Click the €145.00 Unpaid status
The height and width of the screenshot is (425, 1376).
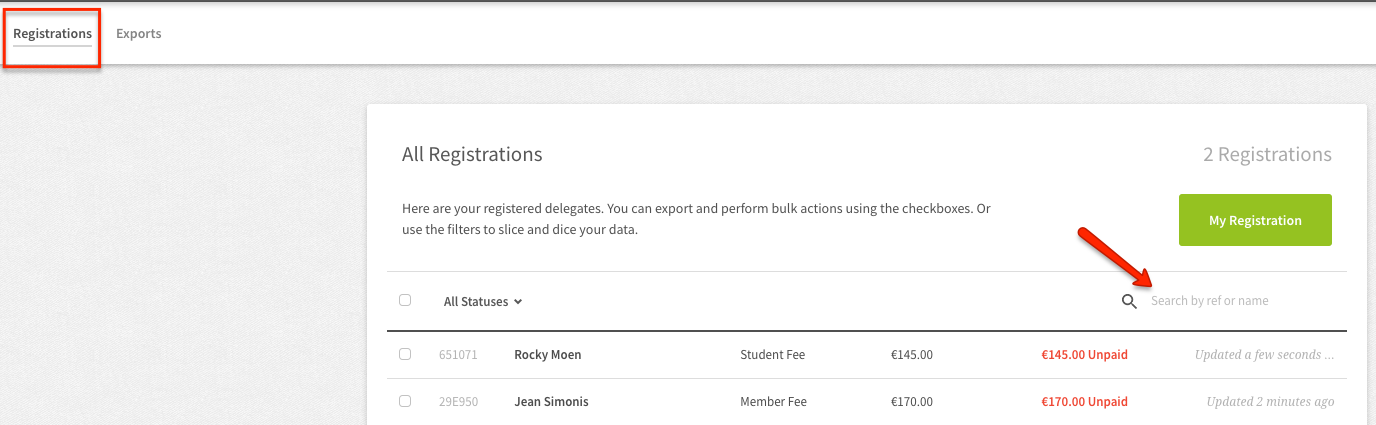1084,355
